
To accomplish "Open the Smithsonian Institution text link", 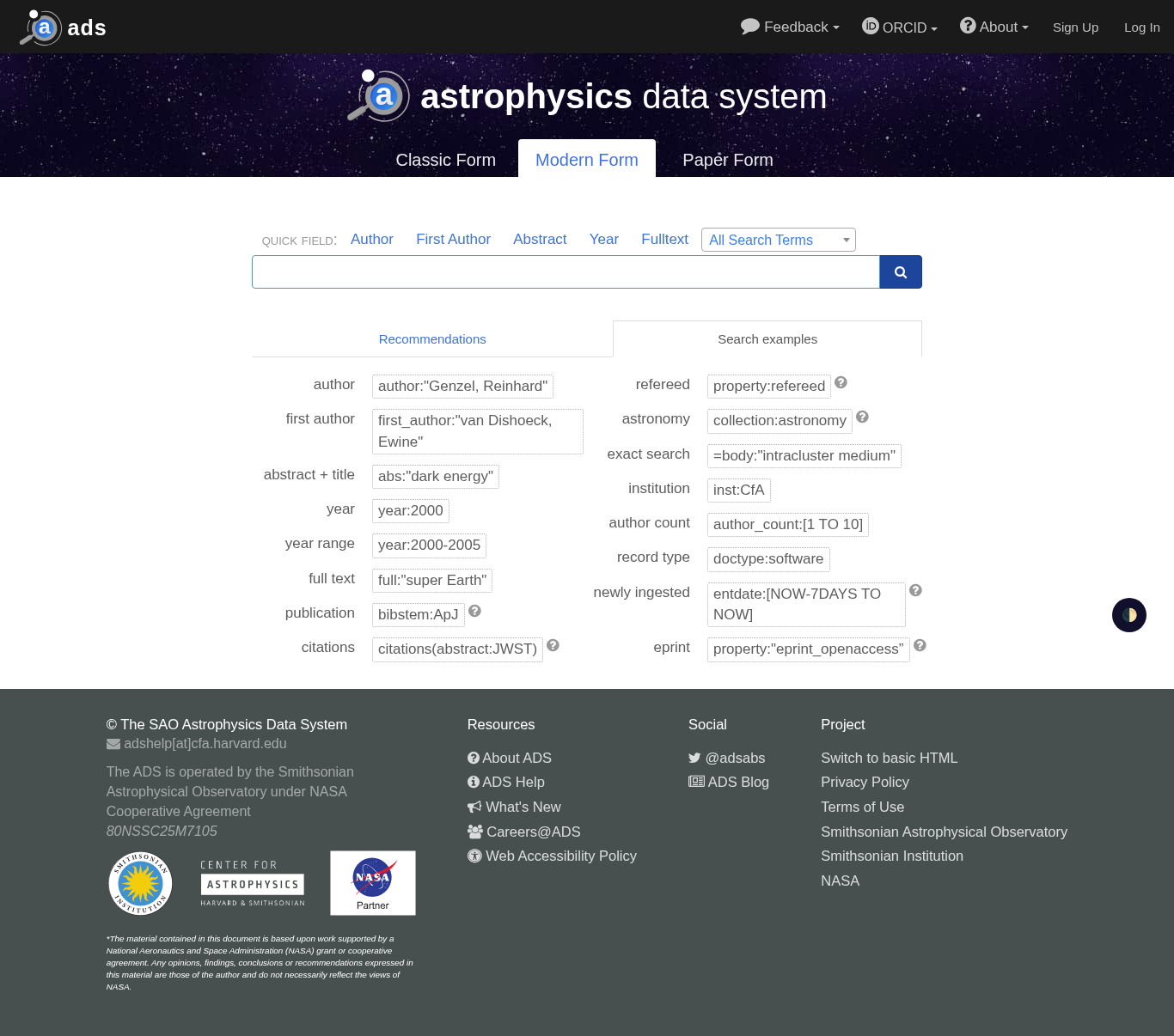I will (x=892, y=856).
